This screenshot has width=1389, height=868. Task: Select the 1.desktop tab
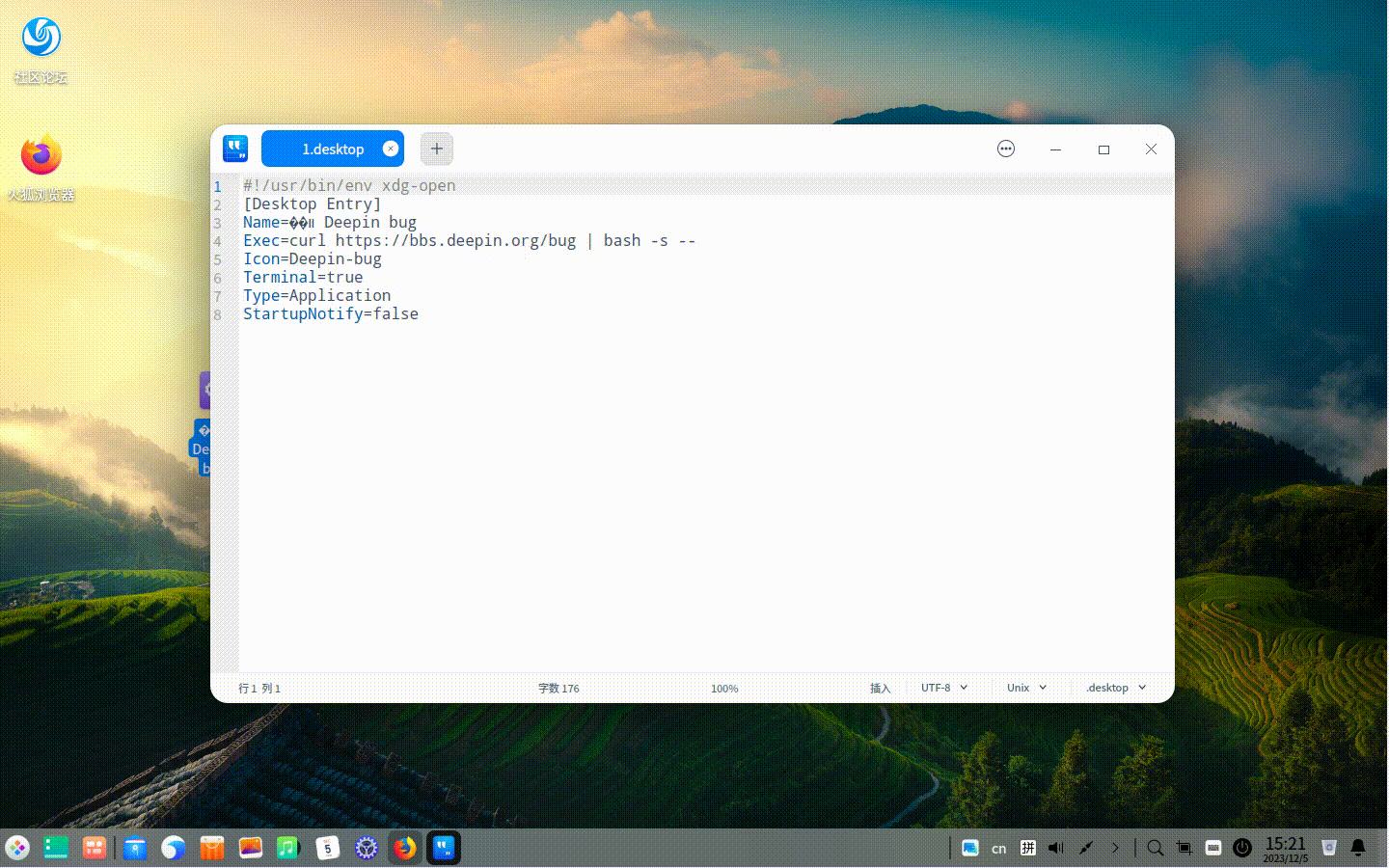click(x=333, y=149)
